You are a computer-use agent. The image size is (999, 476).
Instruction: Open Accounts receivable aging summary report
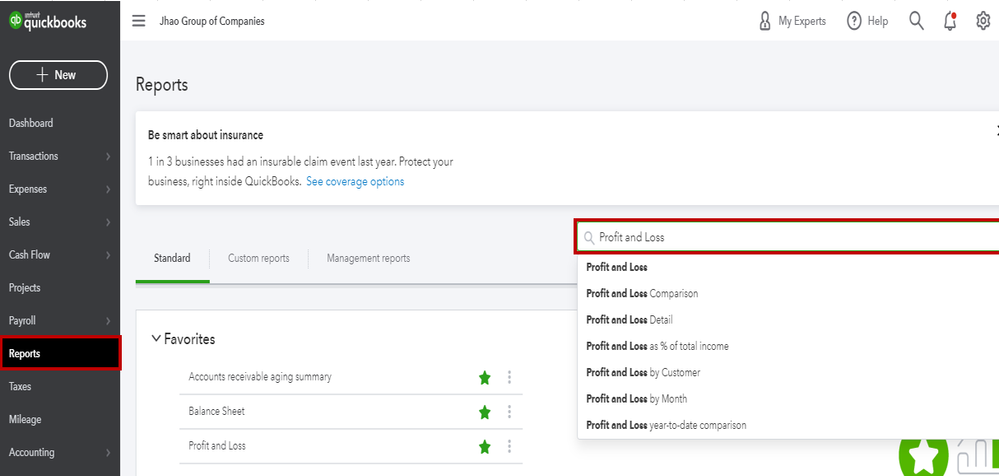(x=260, y=377)
